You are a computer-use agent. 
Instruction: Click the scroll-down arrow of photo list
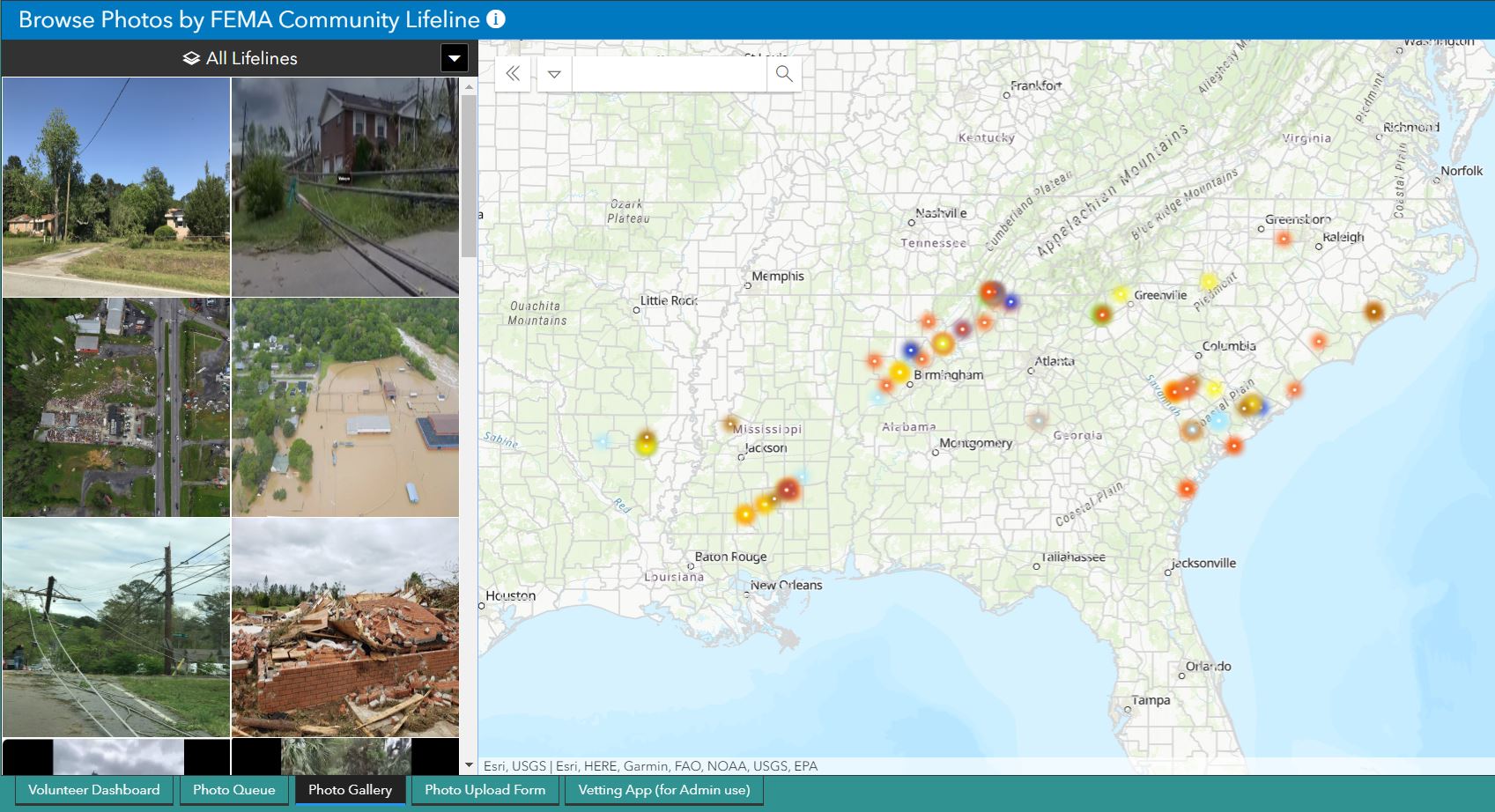click(469, 765)
